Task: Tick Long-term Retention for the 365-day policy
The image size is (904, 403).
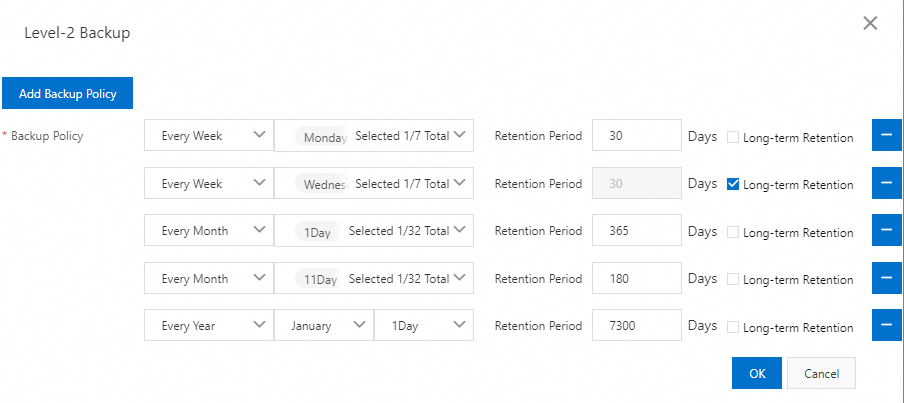Action: point(733,232)
